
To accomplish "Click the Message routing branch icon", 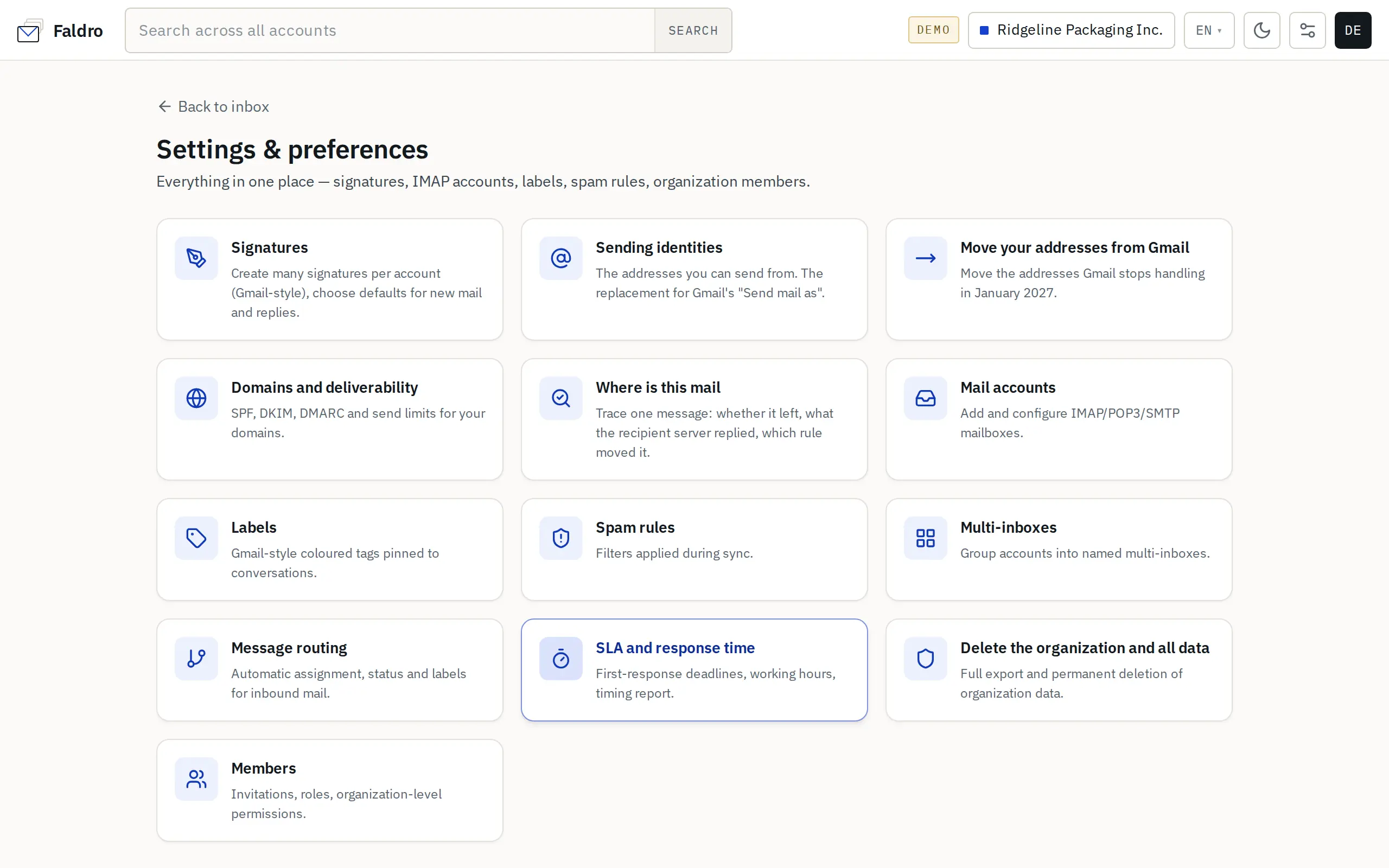I will click(x=196, y=659).
